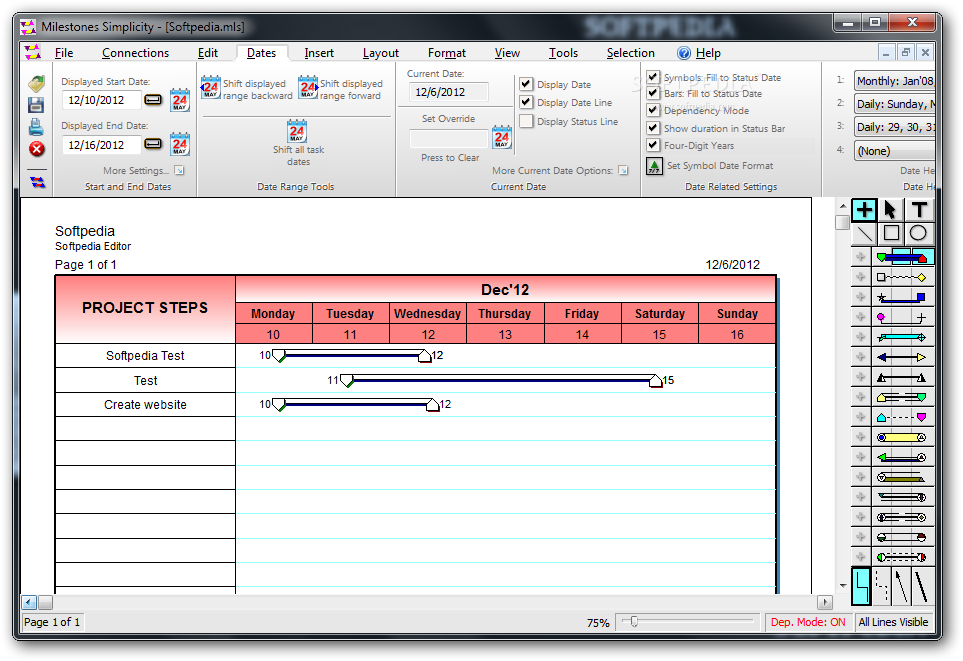Switch to the Layout tab

pos(380,53)
